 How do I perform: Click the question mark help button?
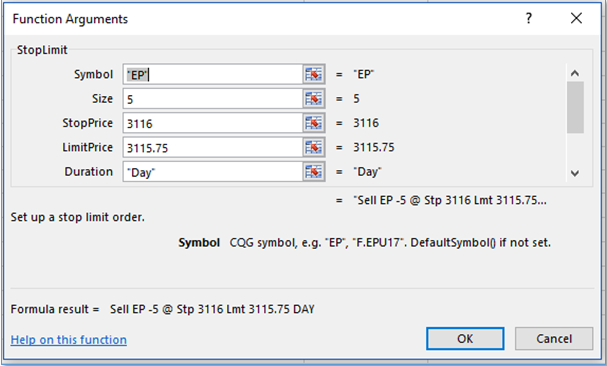(529, 18)
